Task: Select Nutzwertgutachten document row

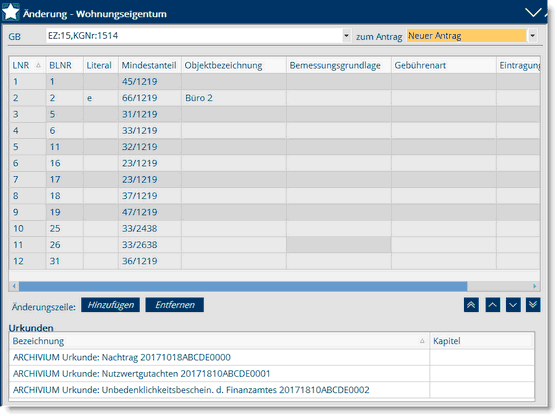Action: [272, 374]
